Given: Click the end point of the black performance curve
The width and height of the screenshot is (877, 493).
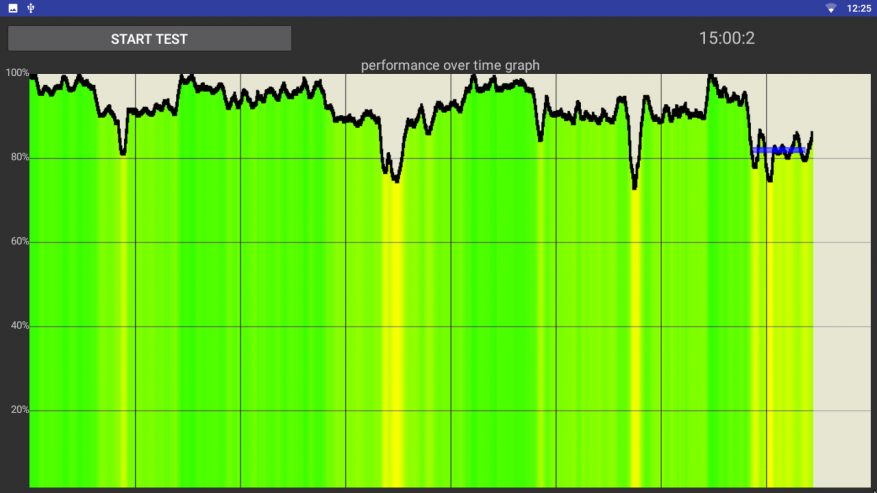Looking at the screenshot, I should pos(812,133).
